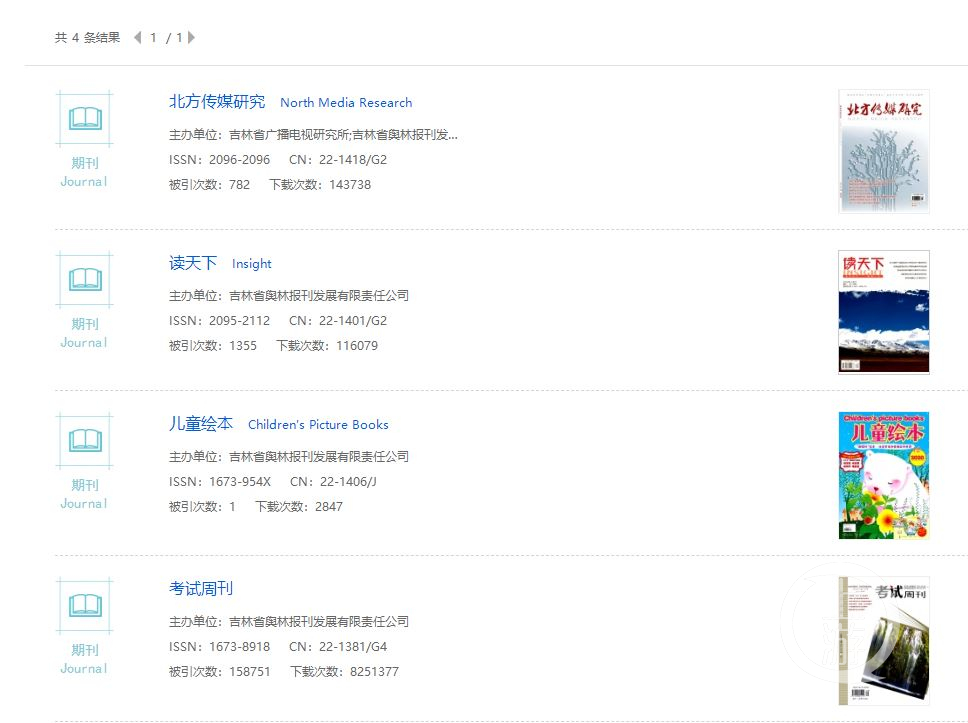Select the text ISSN: 1673-954X

[220, 482]
